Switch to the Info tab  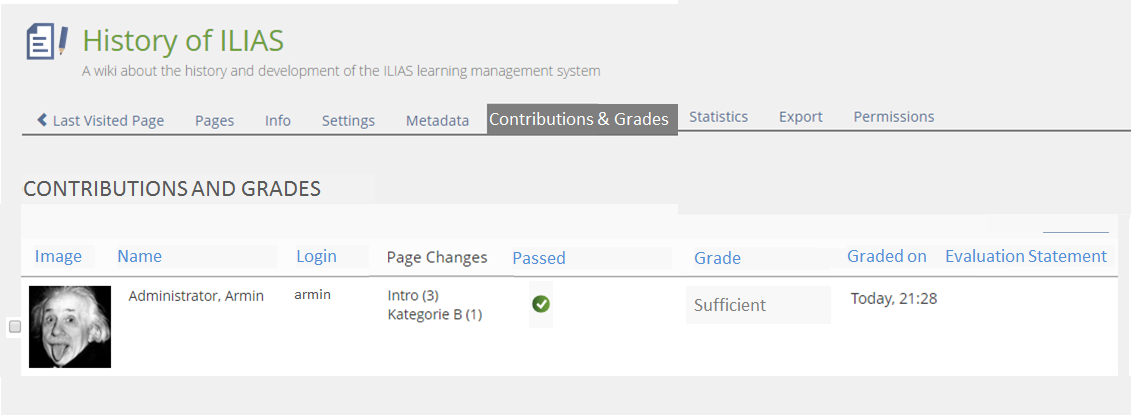278,120
